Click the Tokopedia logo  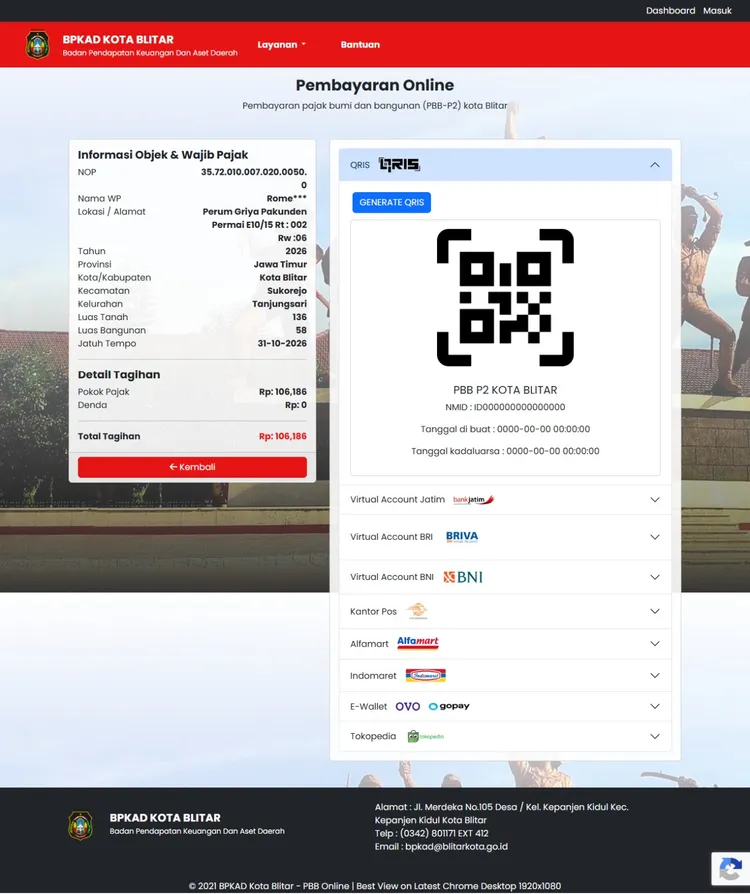point(425,737)
